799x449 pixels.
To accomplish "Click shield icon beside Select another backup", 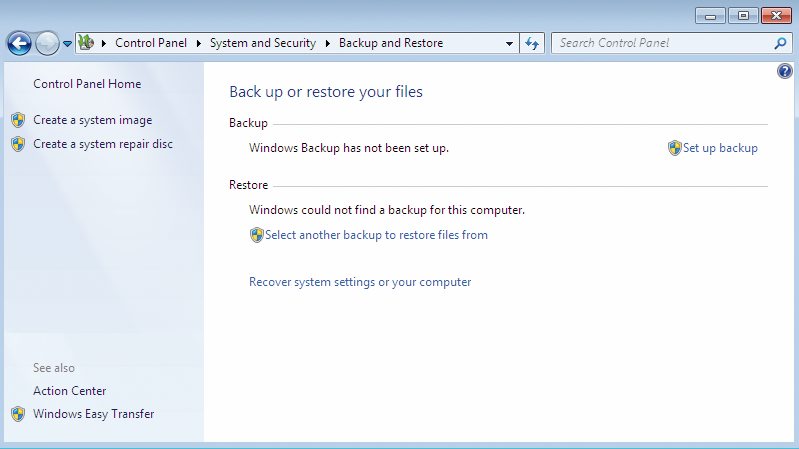I will [x=256, y=235].
